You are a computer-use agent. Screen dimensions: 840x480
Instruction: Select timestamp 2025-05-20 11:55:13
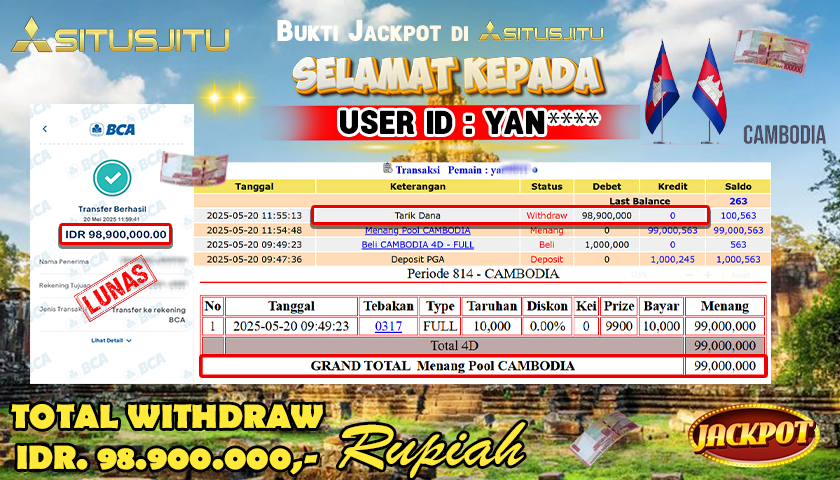click(x=254, y=215)
